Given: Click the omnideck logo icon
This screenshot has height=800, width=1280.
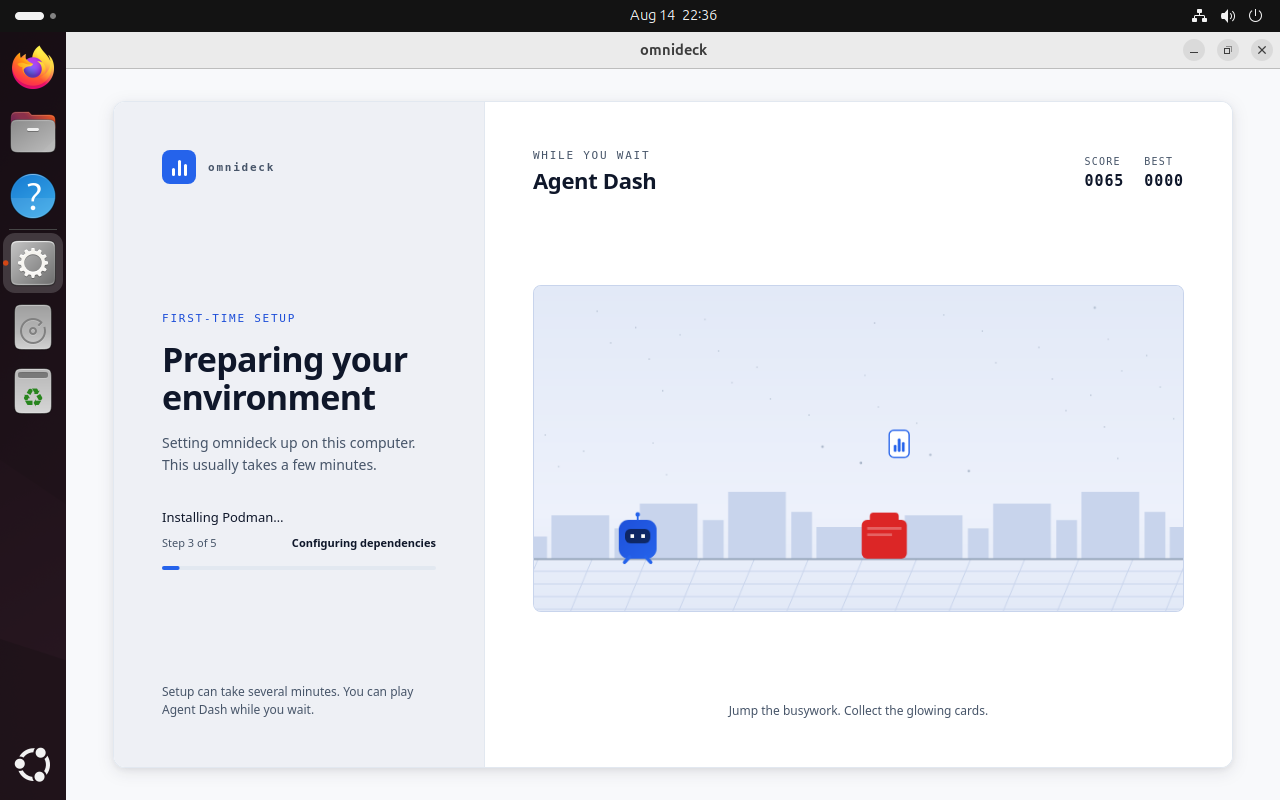Looking at the screenshot, I should click(179, 167).
